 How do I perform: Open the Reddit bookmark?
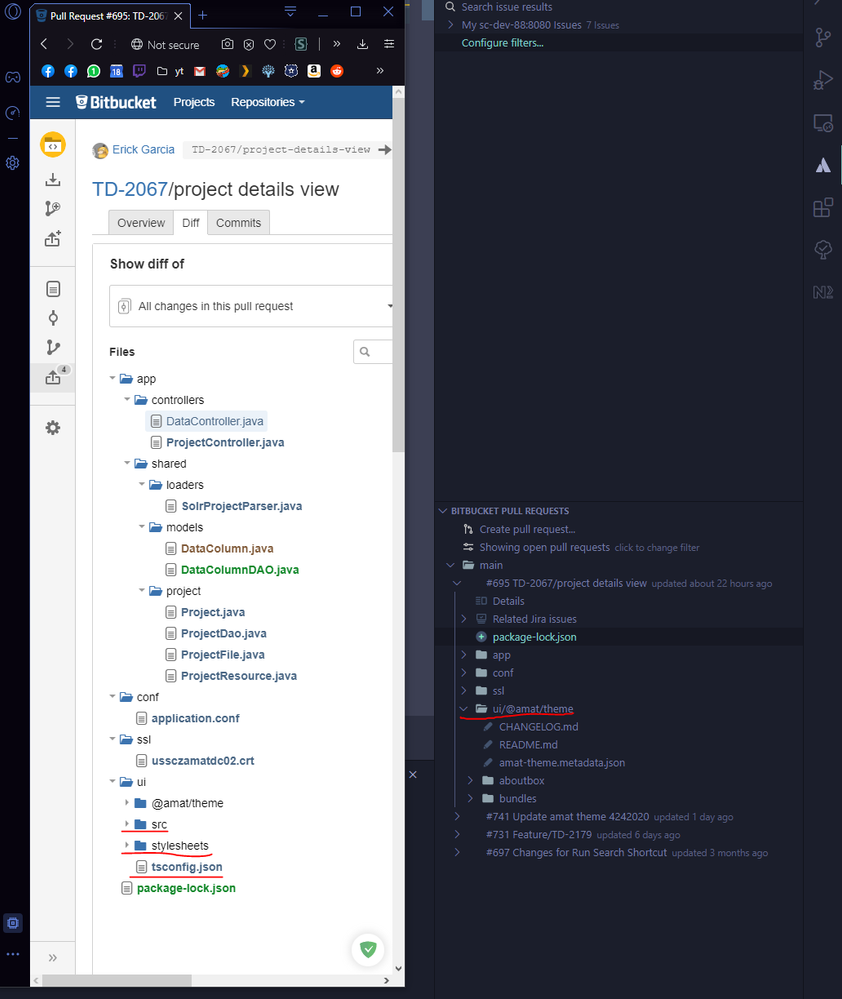tap(337, 71)
